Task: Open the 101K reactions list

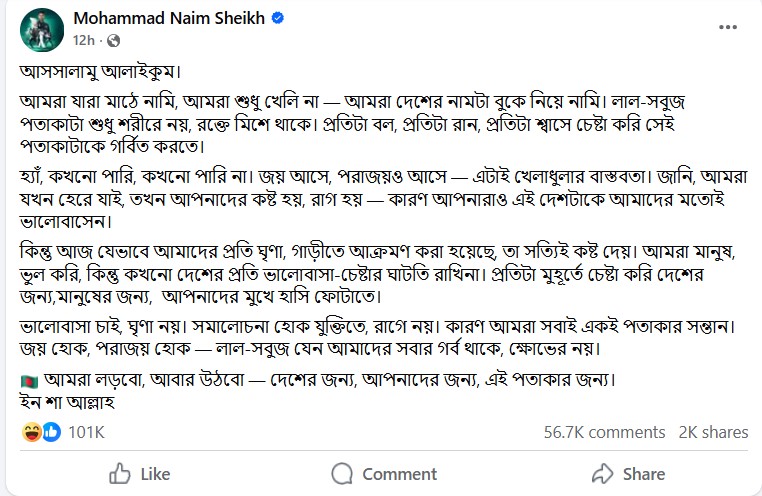Action: tap(86, 432)
